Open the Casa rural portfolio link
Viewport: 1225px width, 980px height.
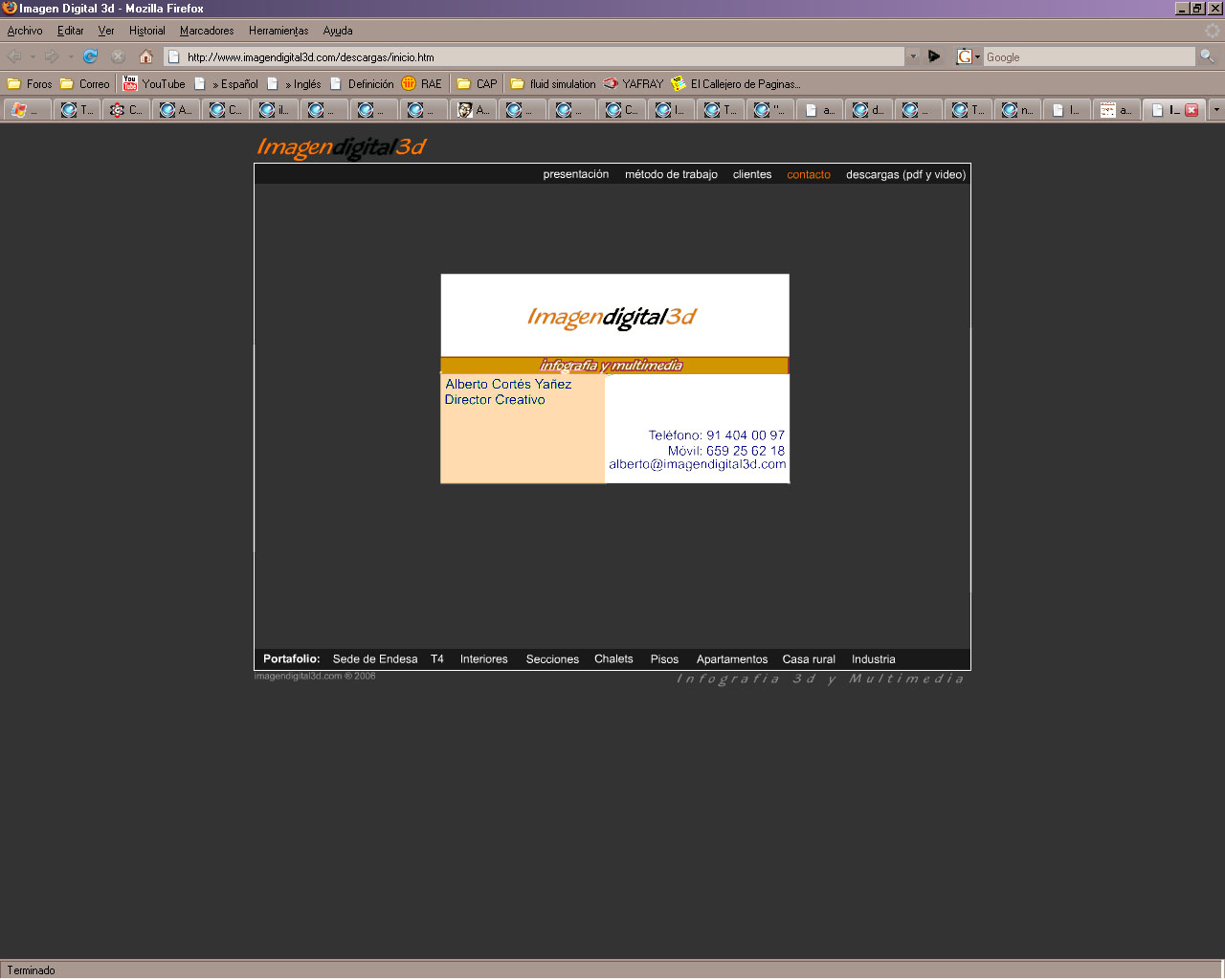(x=809, y=659)
